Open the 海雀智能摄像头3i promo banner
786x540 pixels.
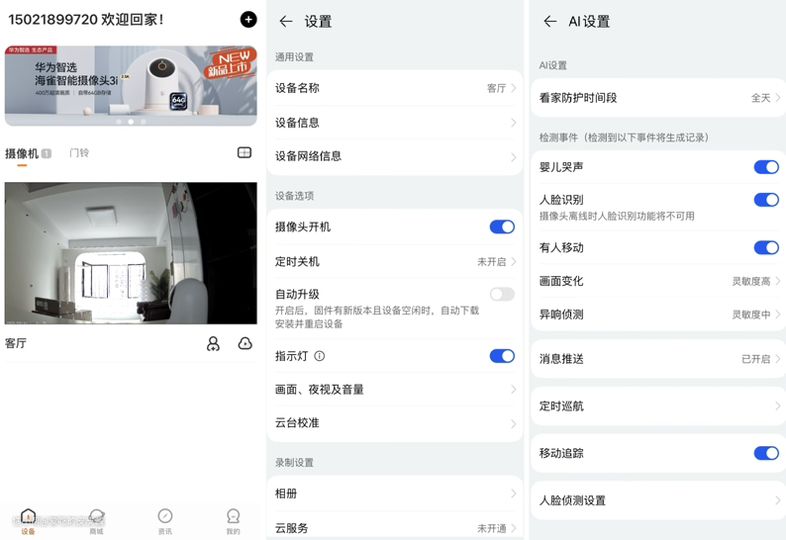pos(131,85)
